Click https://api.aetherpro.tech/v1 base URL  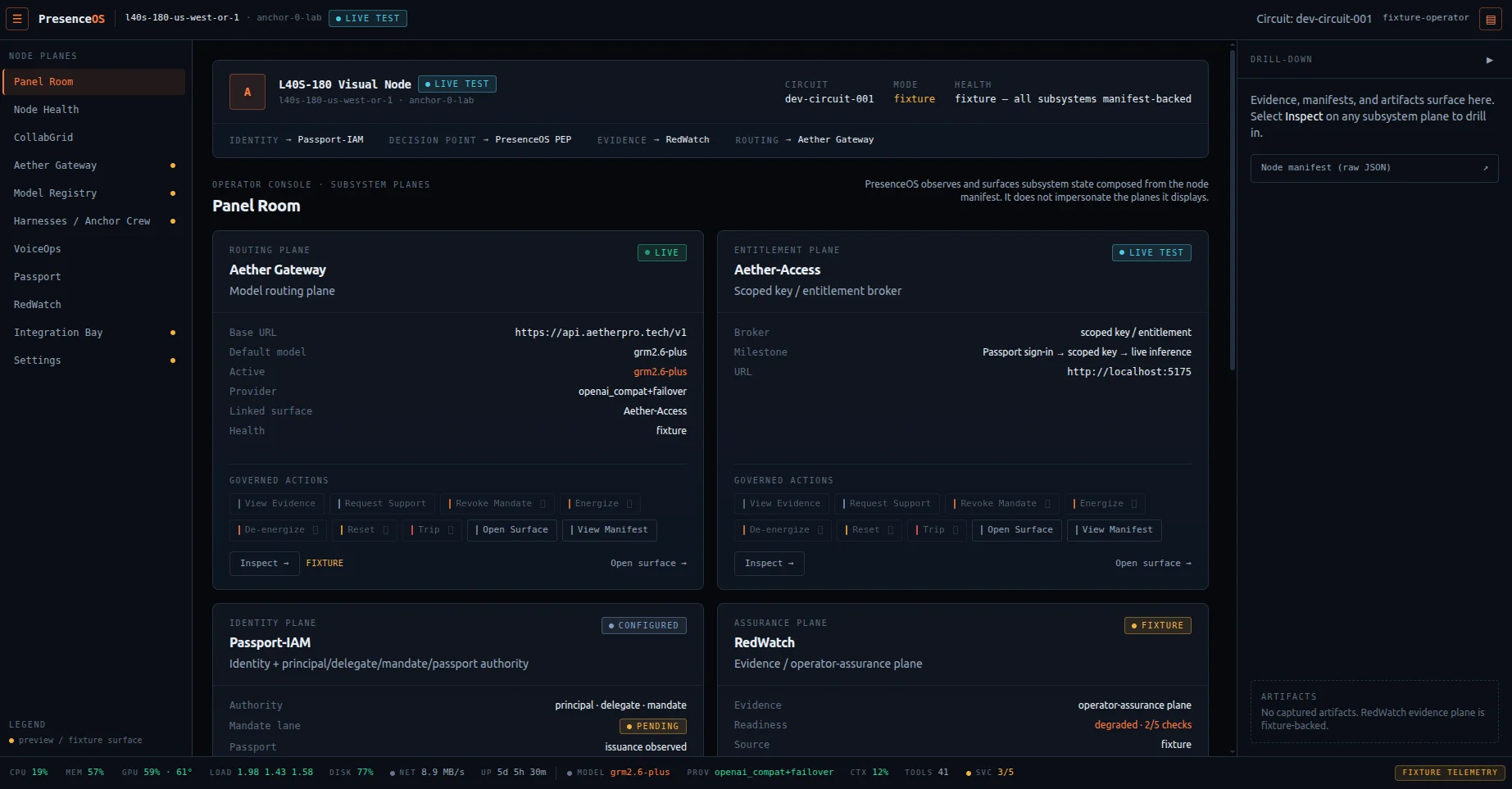601,333
